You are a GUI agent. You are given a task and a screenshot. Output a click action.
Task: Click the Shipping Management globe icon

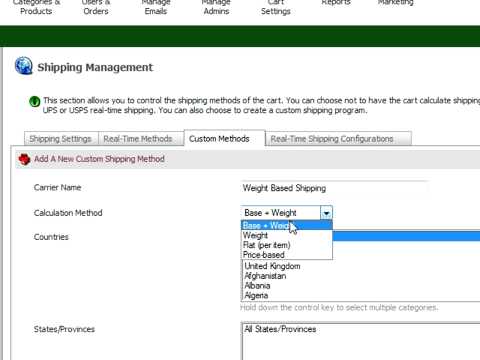(23, 66)
